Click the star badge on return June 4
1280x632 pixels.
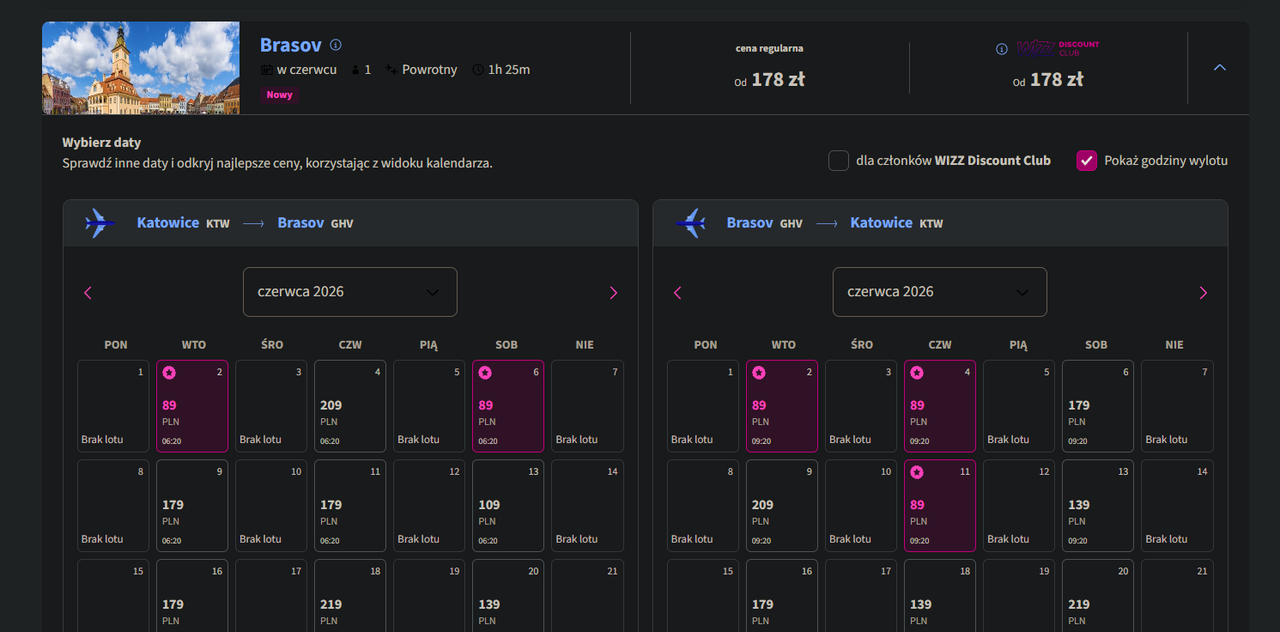917,373
